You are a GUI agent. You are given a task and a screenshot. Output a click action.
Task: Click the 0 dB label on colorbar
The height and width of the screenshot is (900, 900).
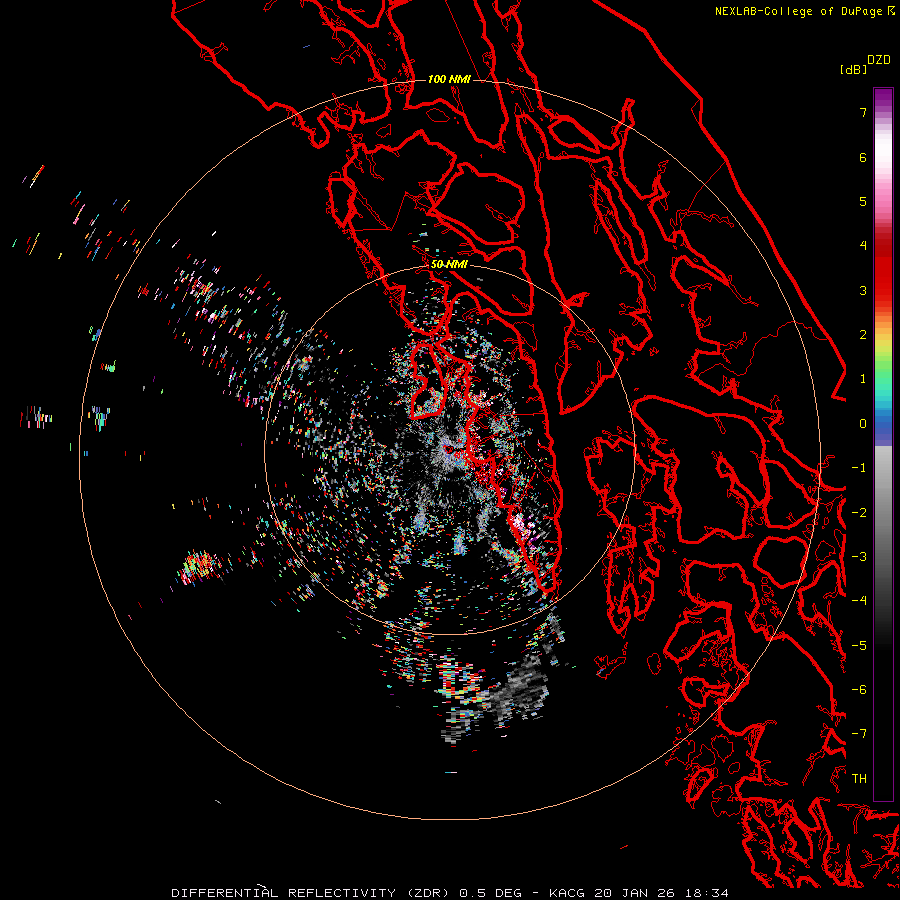(x=863, y=424)
